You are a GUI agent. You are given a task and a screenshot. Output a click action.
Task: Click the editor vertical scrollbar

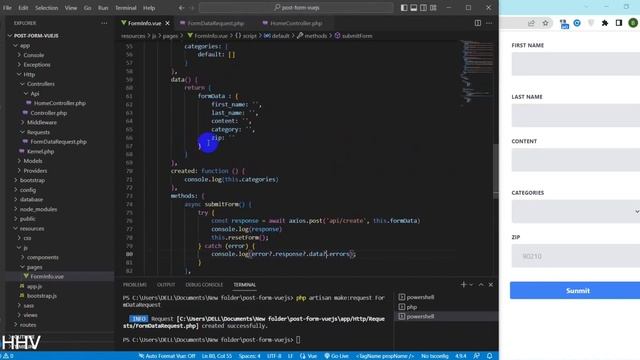click(x=496, y=171)
